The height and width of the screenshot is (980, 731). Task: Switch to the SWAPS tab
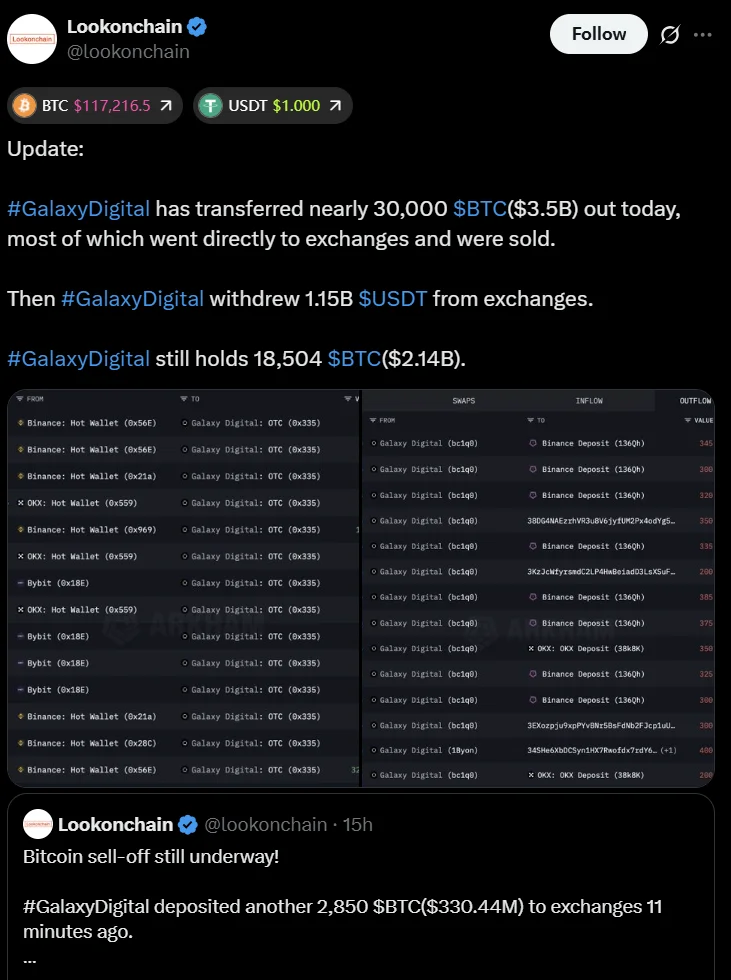[x=463, y=401]
